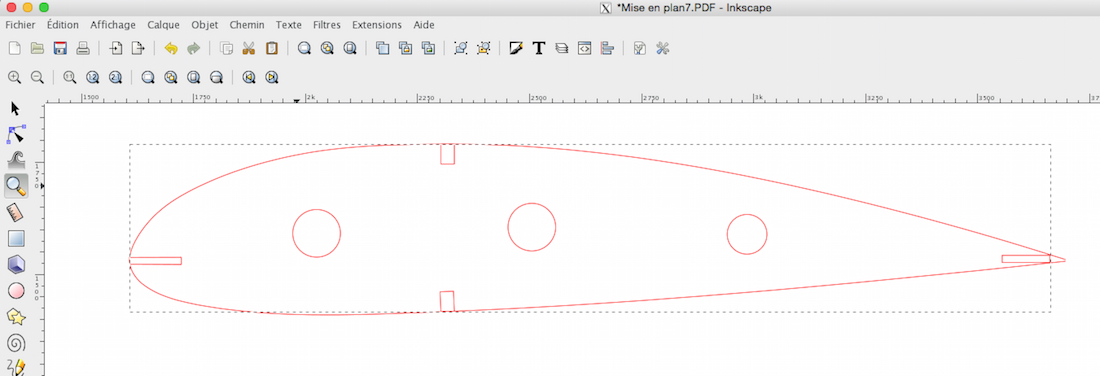This screenshot has width=1100, height=376.
Task: Create a new document
Action: 15,48
